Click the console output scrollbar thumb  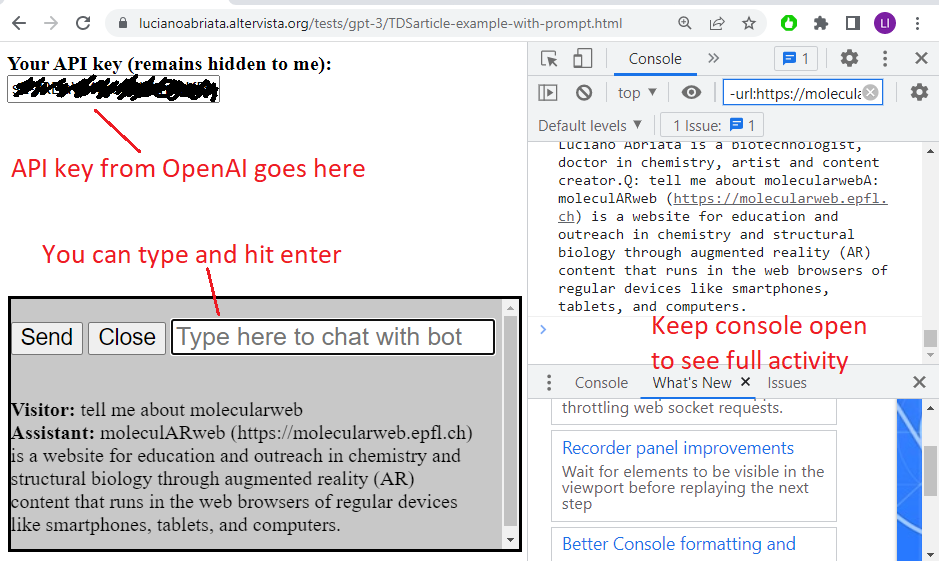930,338
